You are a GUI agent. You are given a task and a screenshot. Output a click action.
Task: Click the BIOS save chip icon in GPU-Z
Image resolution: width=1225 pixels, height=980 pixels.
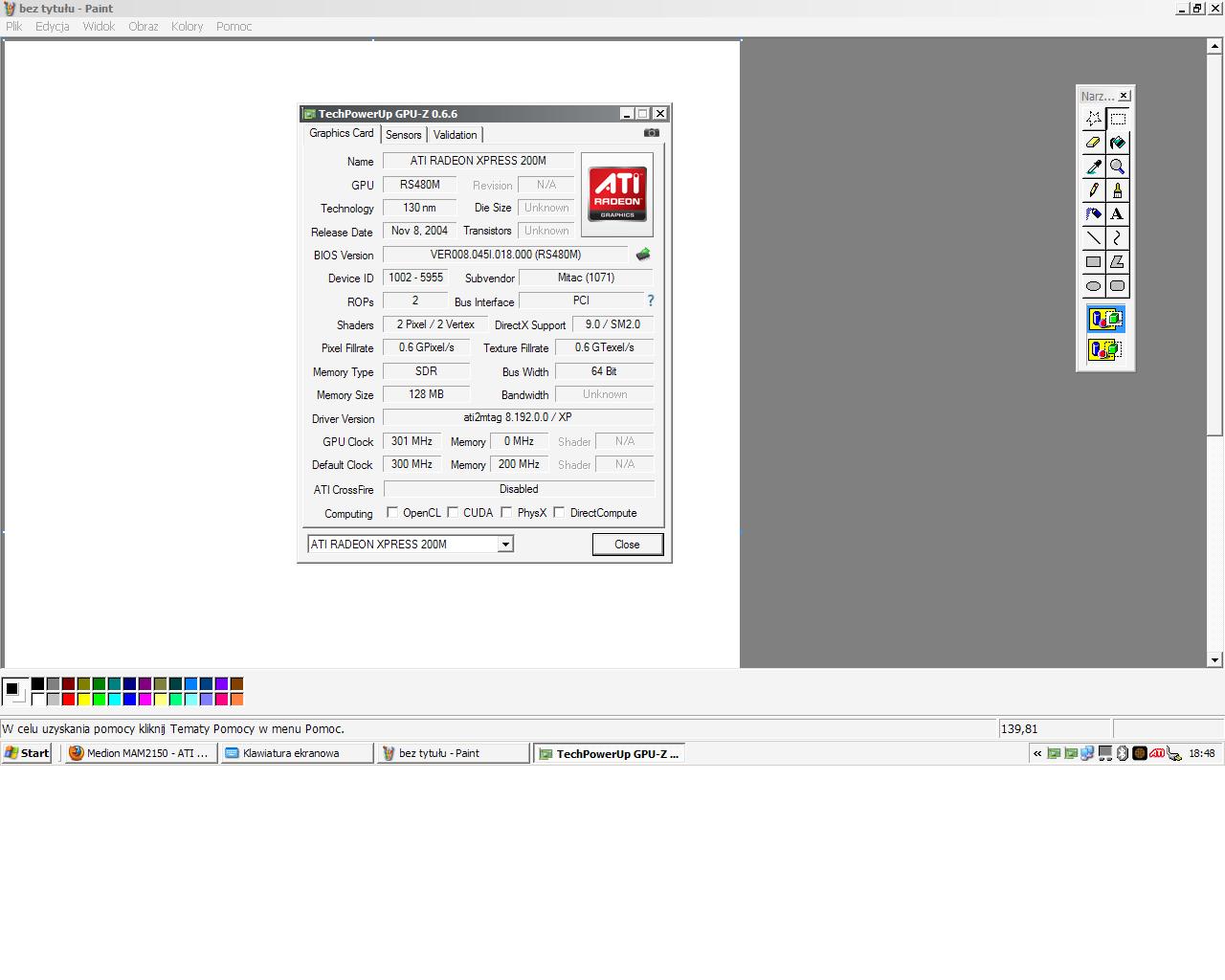click(643, 255)
